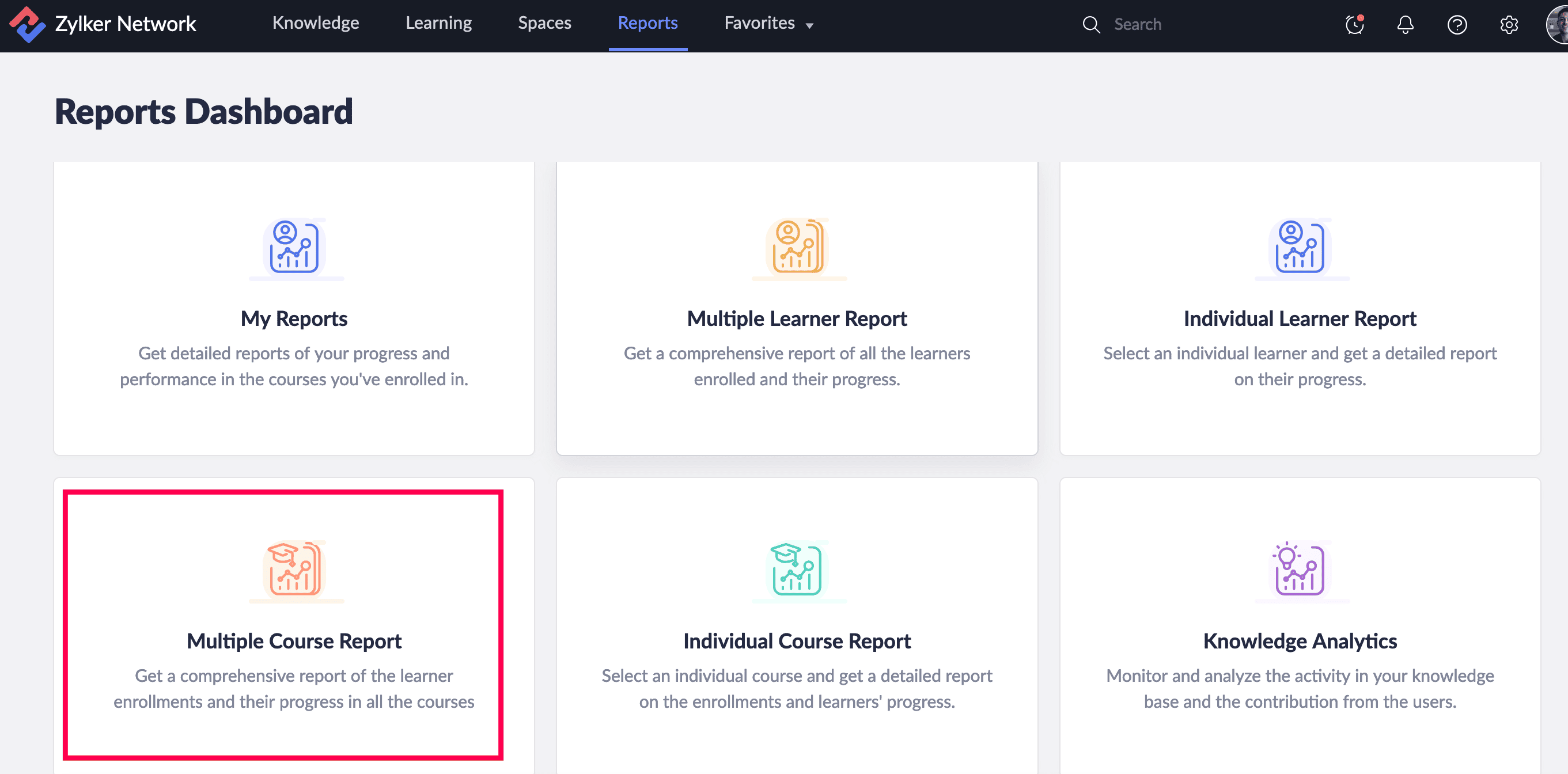Click the Multiple Learner Report orange icon
Image resolution: width=1568 pixels, height=774 pixels.
click(797, 246)
